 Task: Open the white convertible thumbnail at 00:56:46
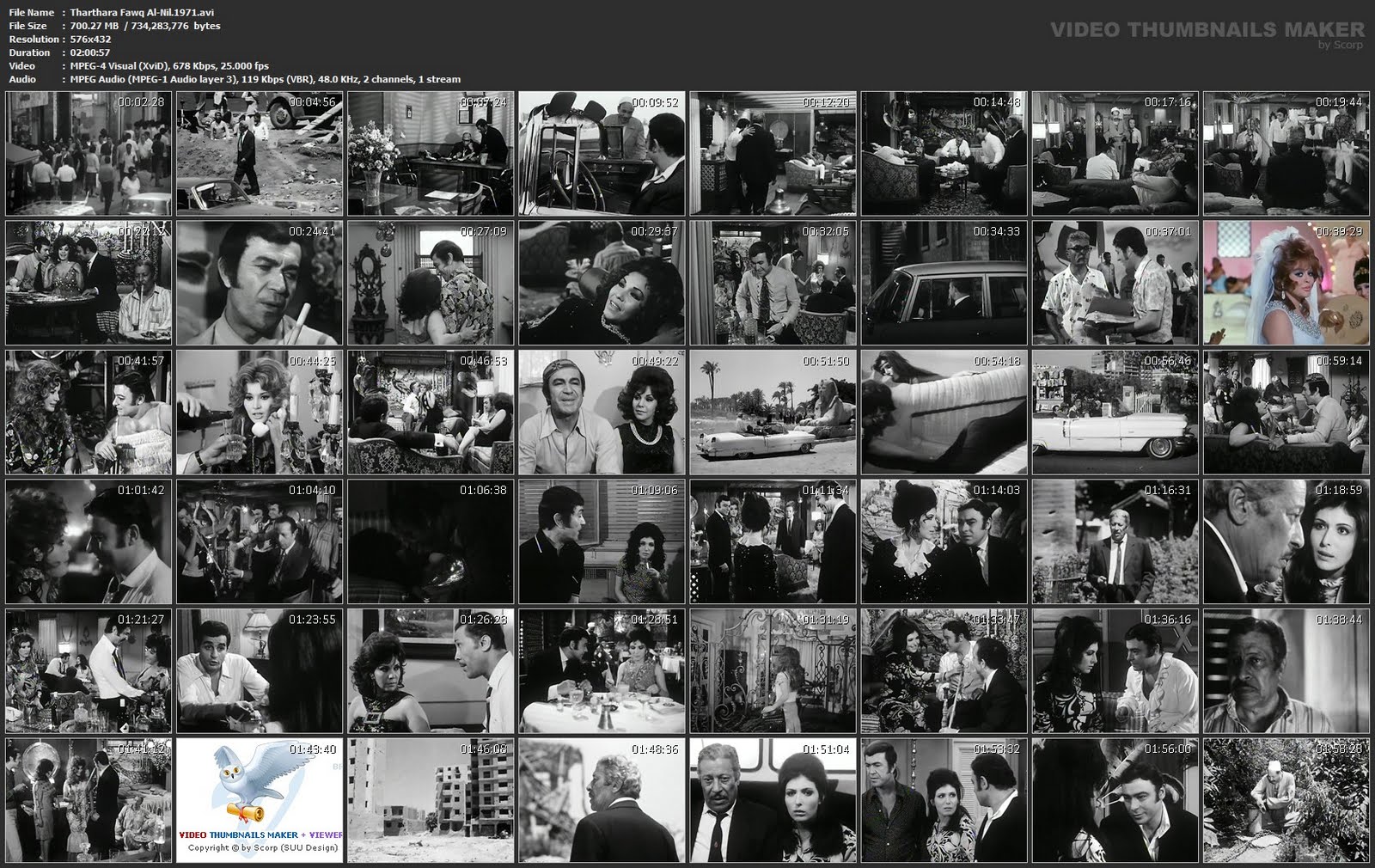click(1115, 413)
